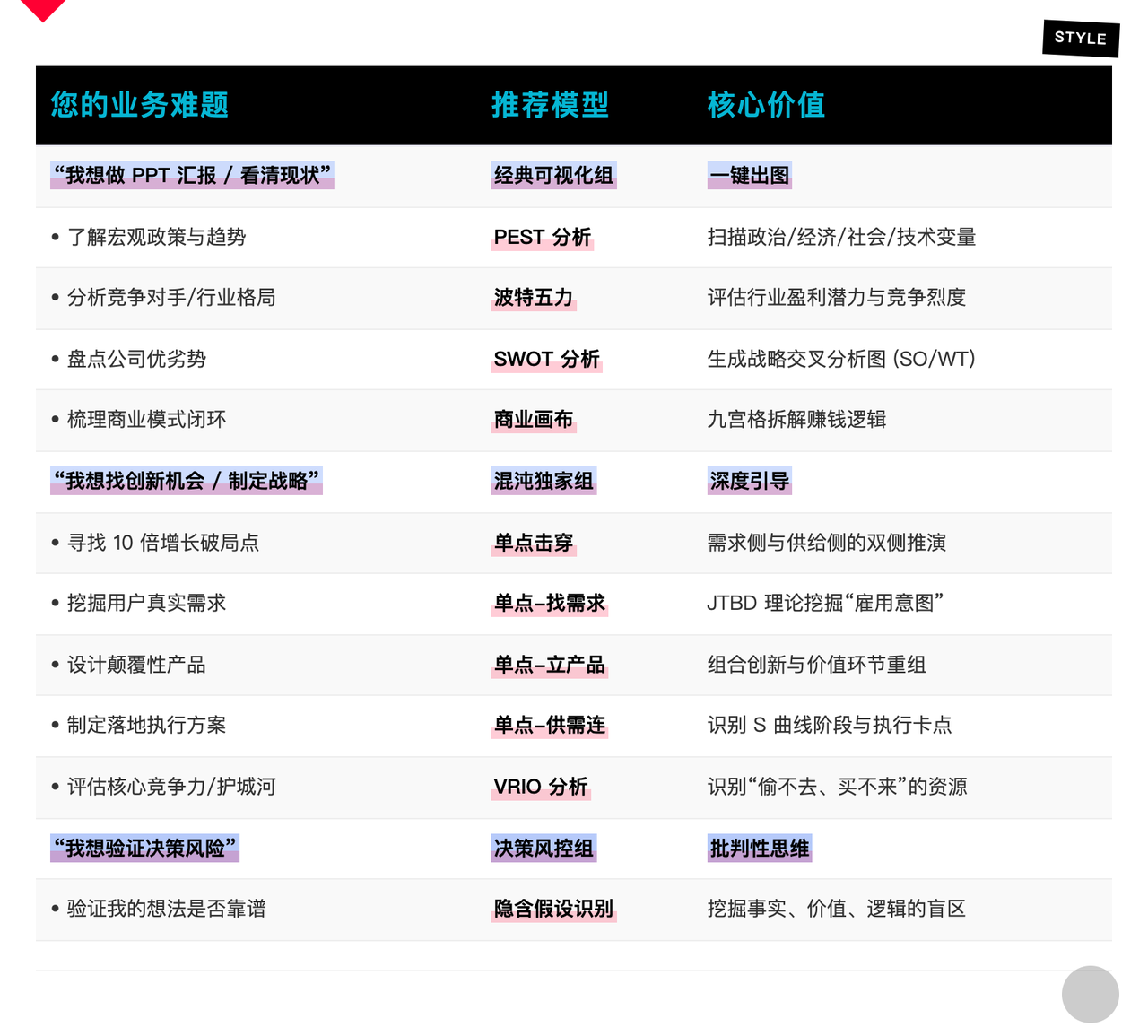Select the 推荐模型 column header
Image resolution: width=1148 pixels, height=1036 pixels.
point(550,105)
